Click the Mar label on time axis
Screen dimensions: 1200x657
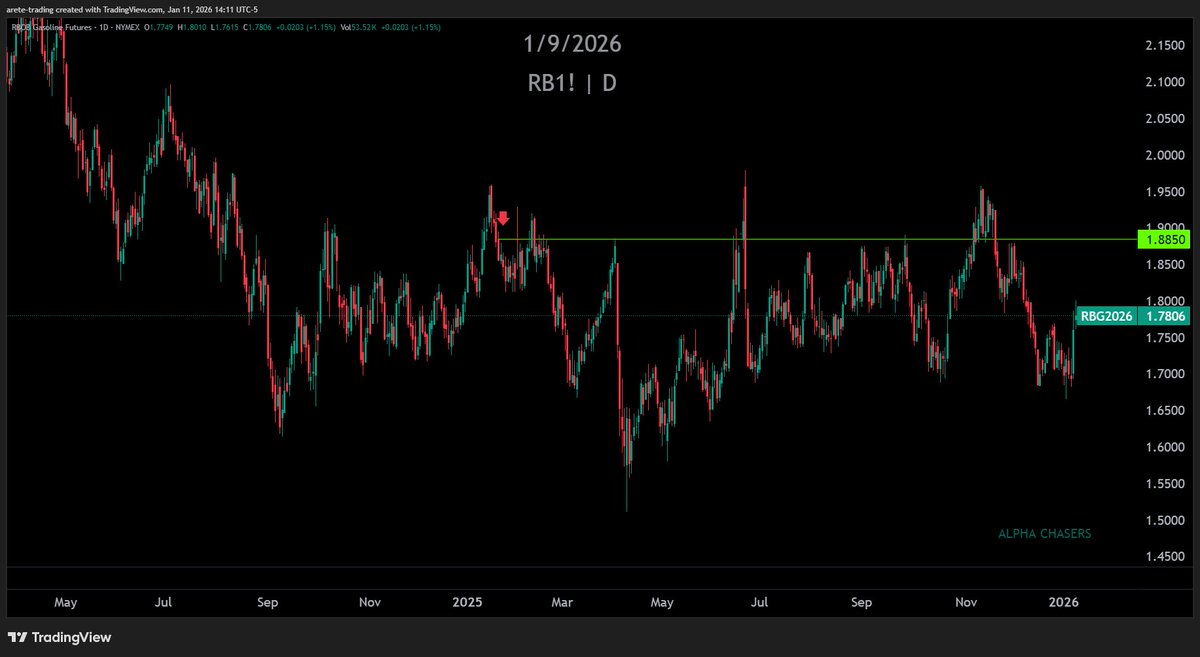[562, 603]
